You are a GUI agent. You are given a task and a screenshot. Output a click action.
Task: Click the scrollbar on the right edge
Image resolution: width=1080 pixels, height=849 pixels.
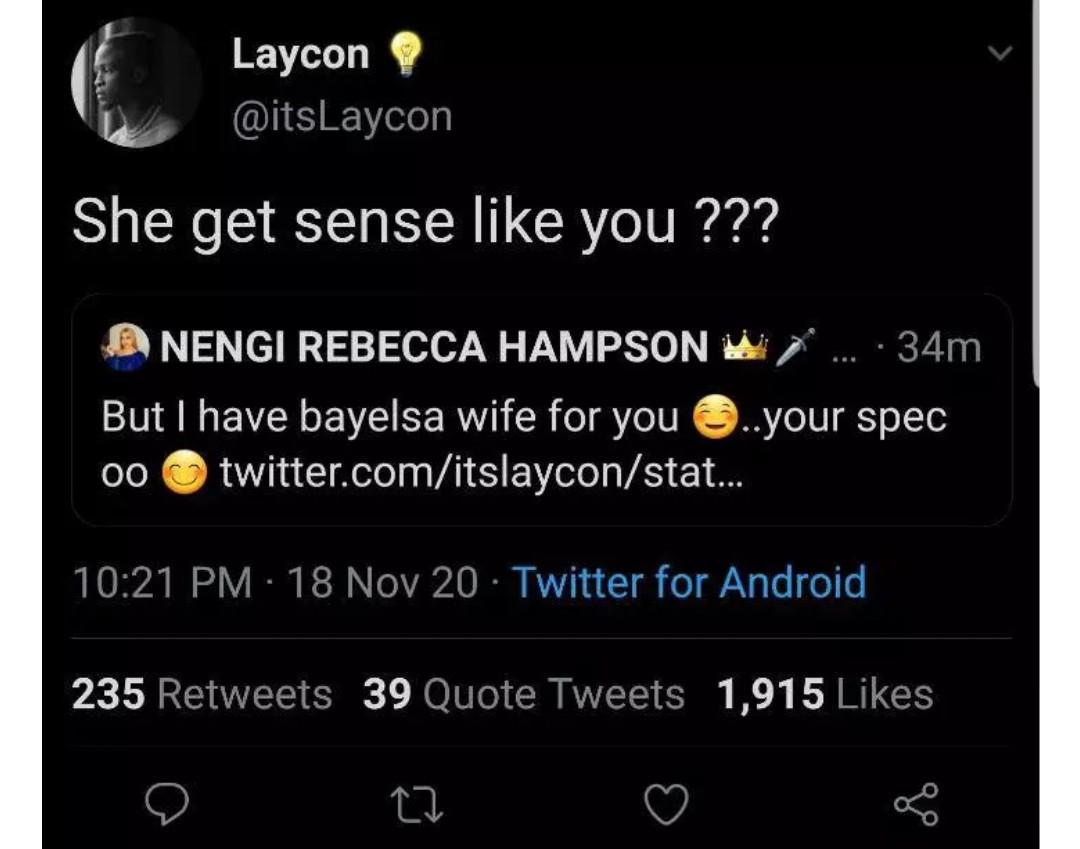(x=1034, y=200)
